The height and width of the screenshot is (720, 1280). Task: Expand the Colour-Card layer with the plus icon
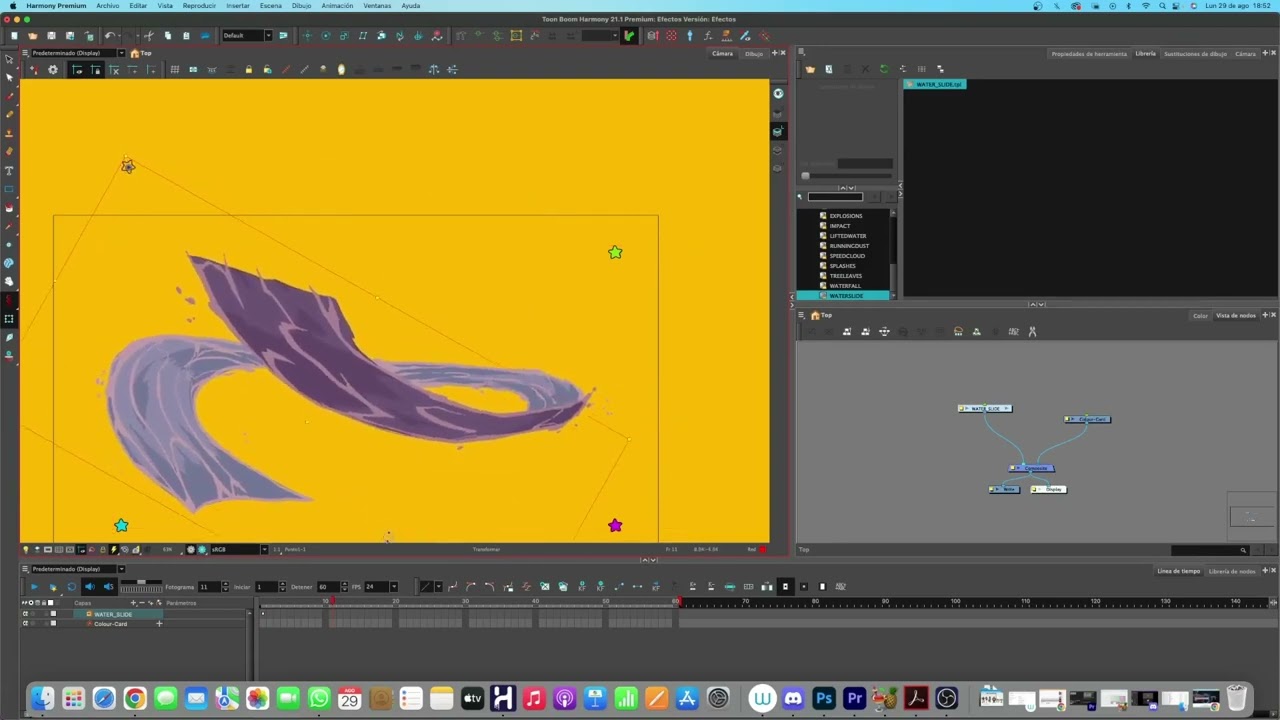tap(159, 624)
